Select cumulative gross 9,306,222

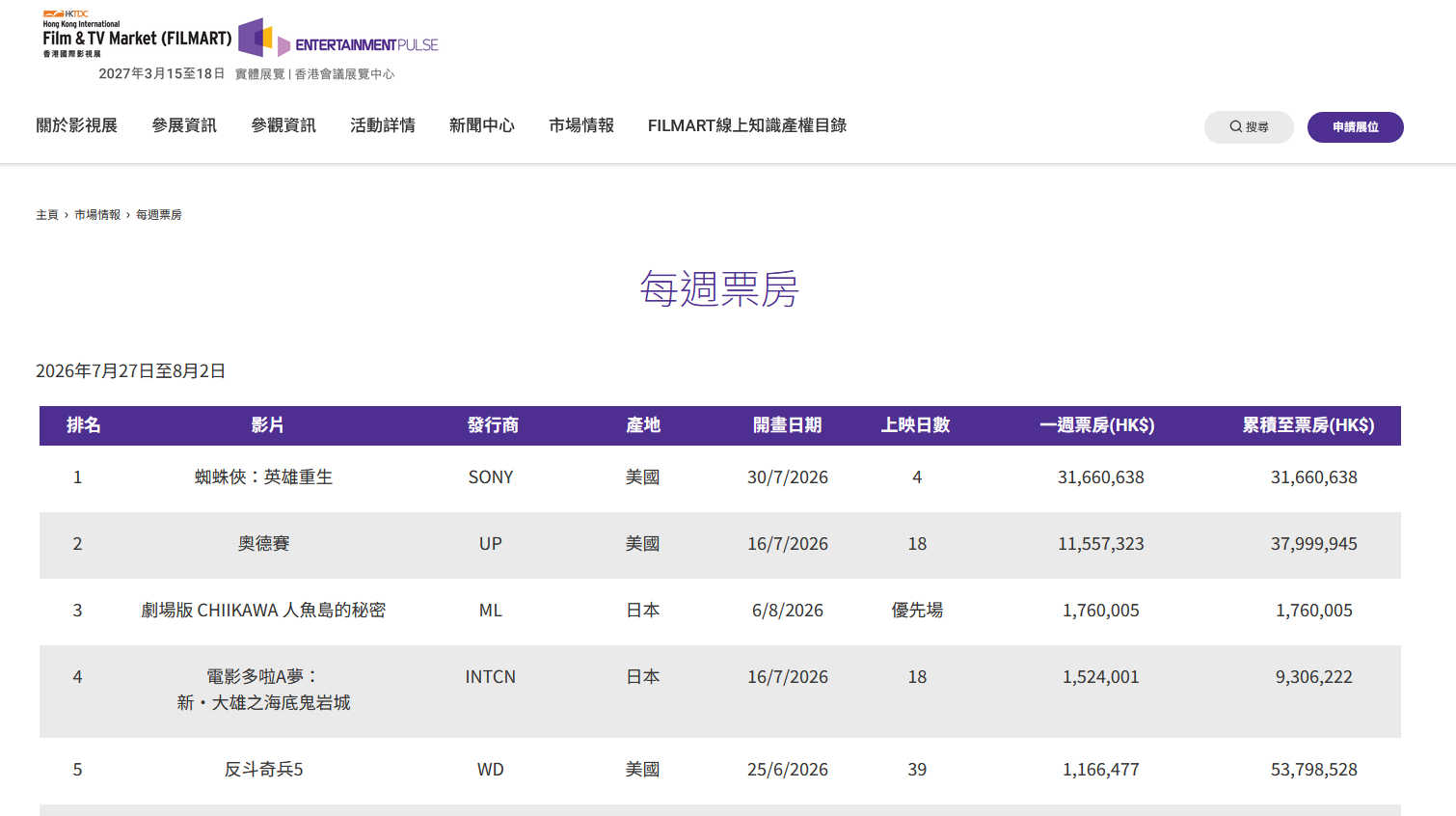click(1314, 677)
